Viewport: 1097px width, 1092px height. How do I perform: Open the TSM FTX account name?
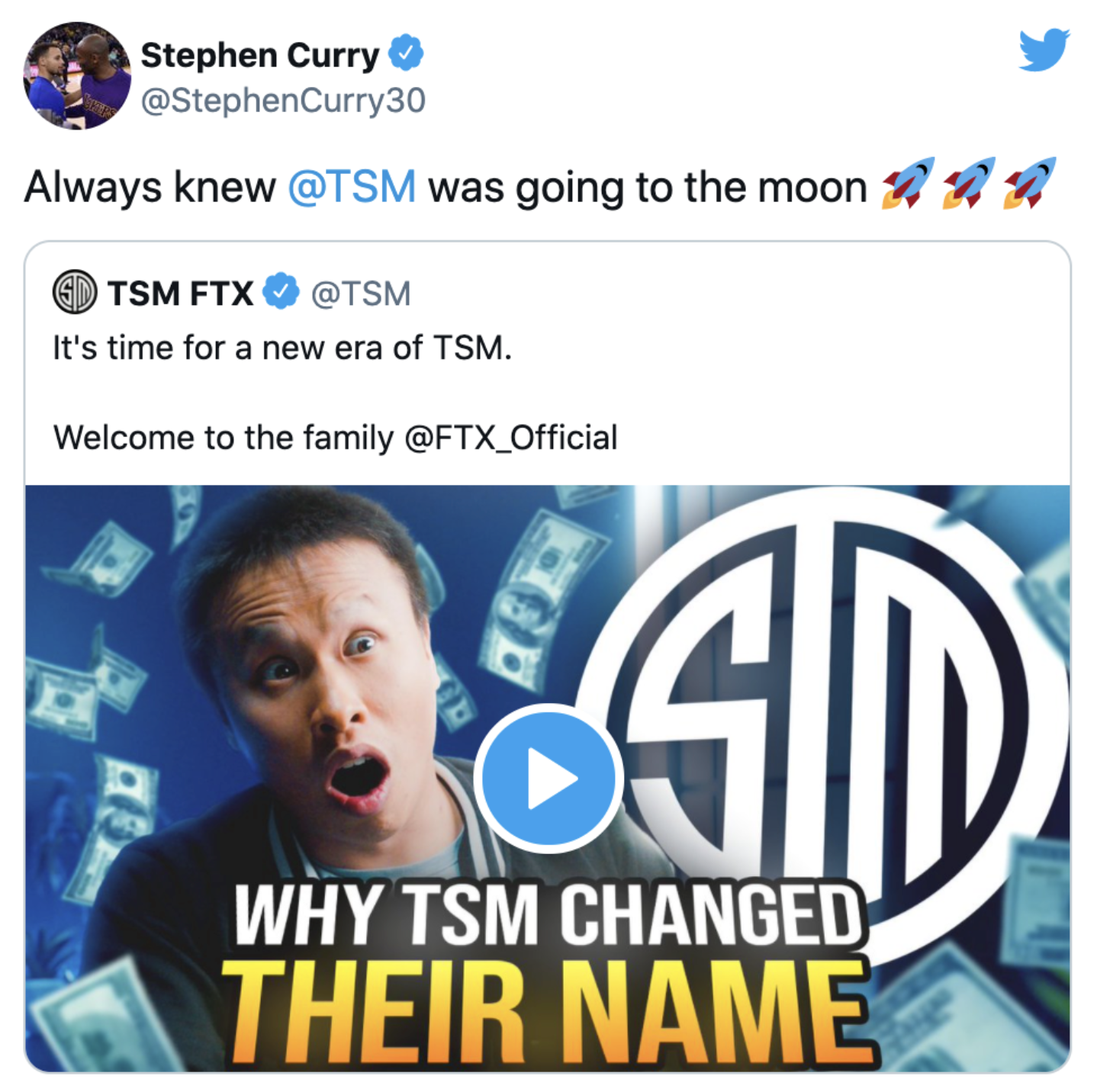180,294
